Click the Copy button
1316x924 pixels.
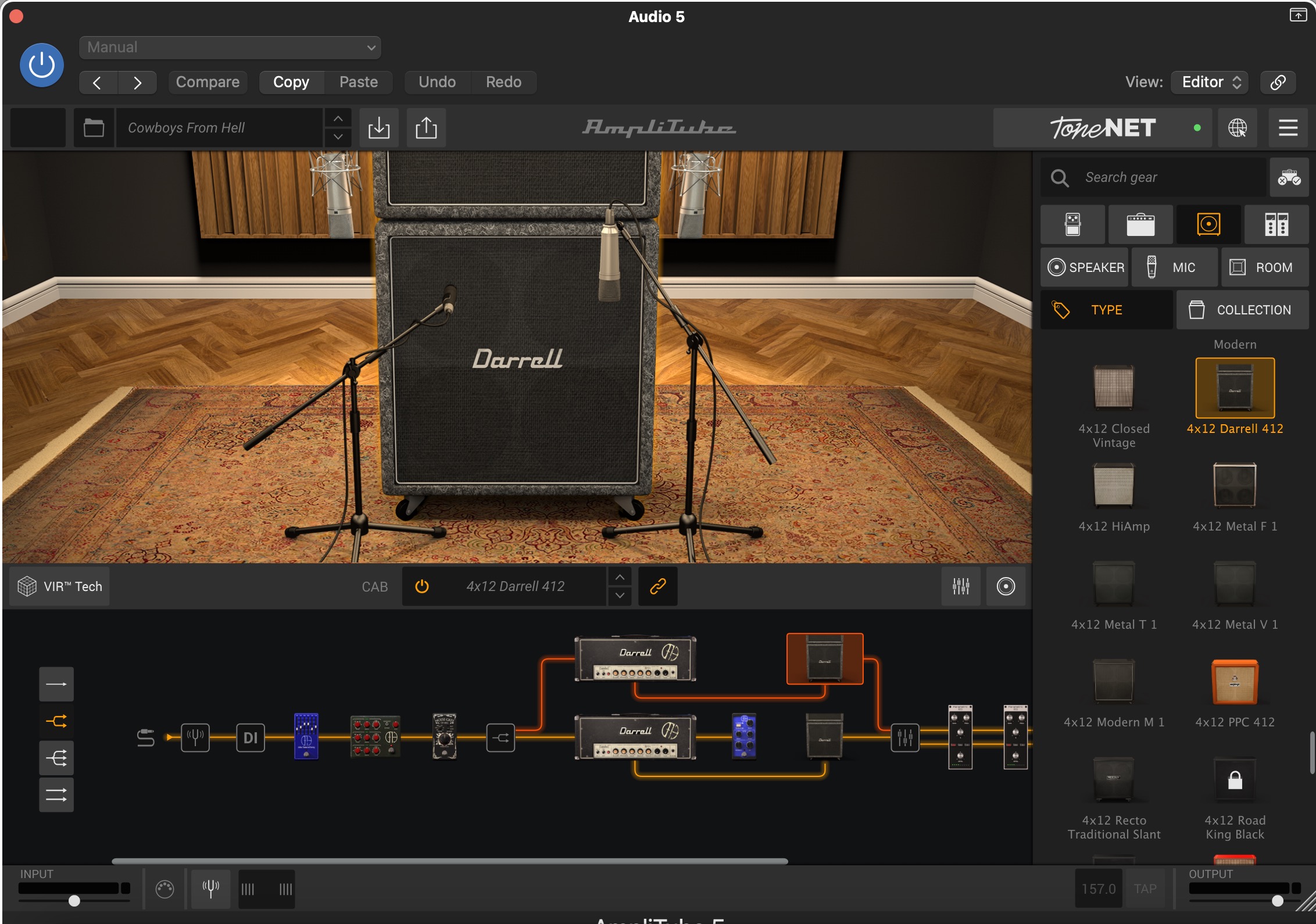291,82
